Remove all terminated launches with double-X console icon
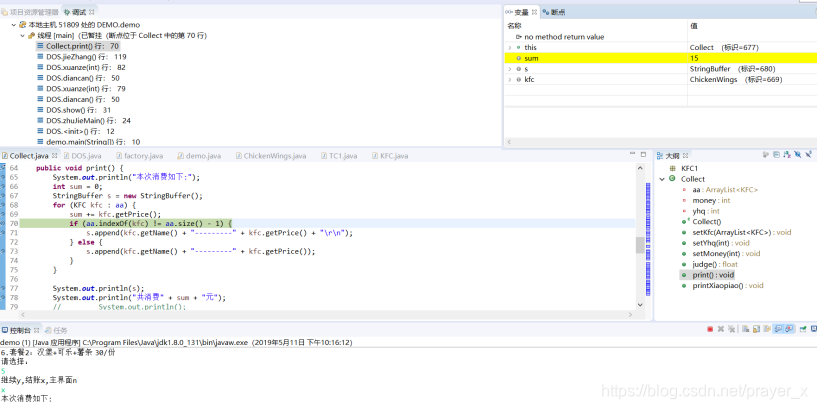Screen dimensions: 817x409 point(732,329)
